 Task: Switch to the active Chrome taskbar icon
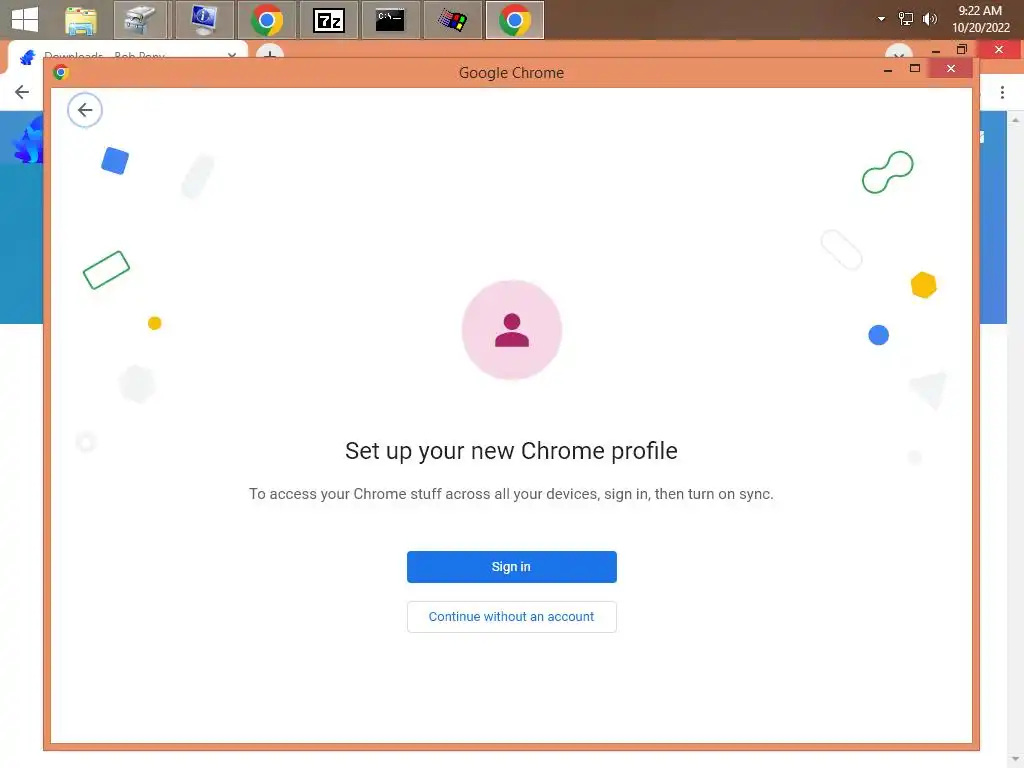tap(515, 20)
